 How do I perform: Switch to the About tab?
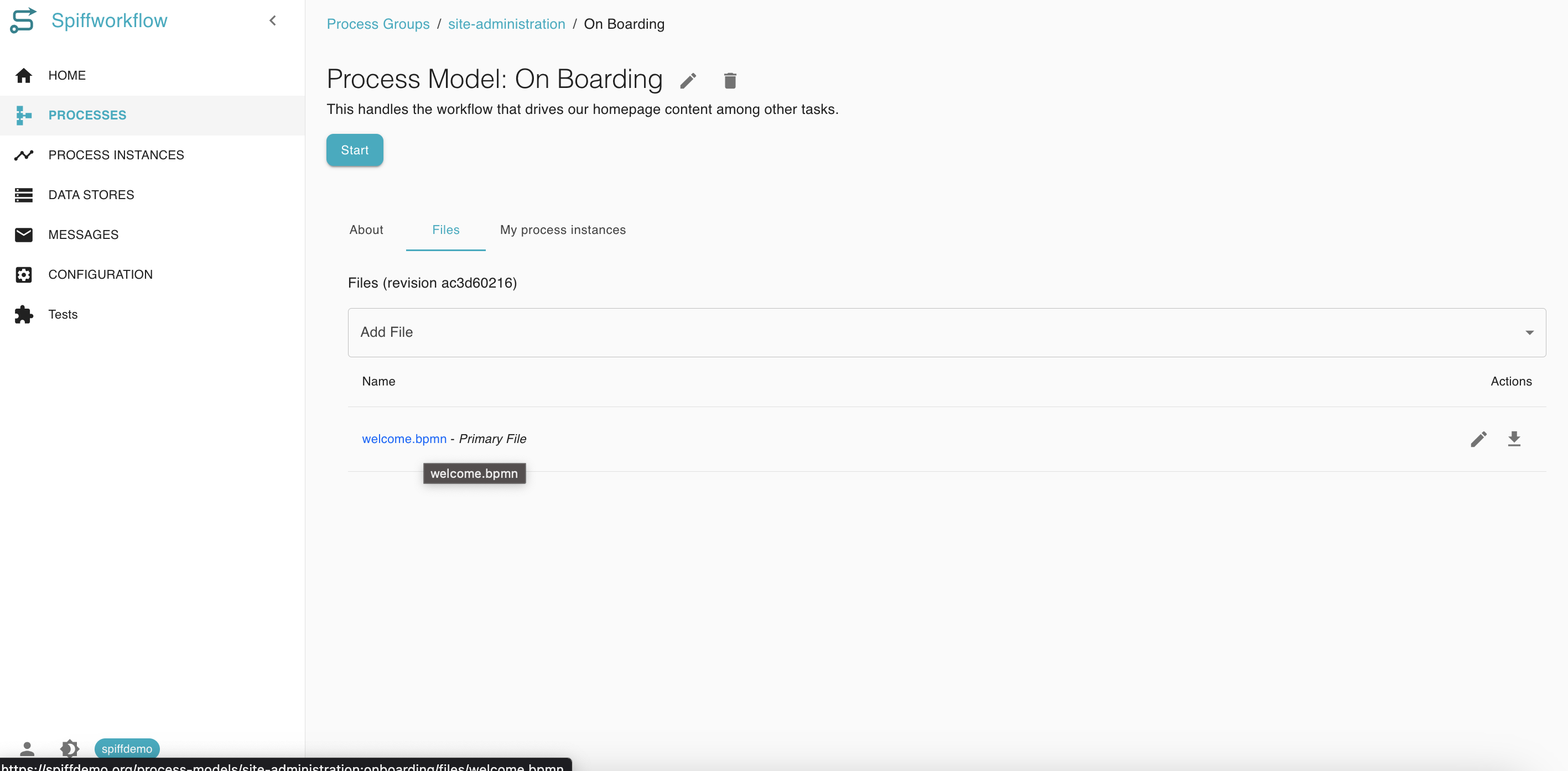[366, 230]
